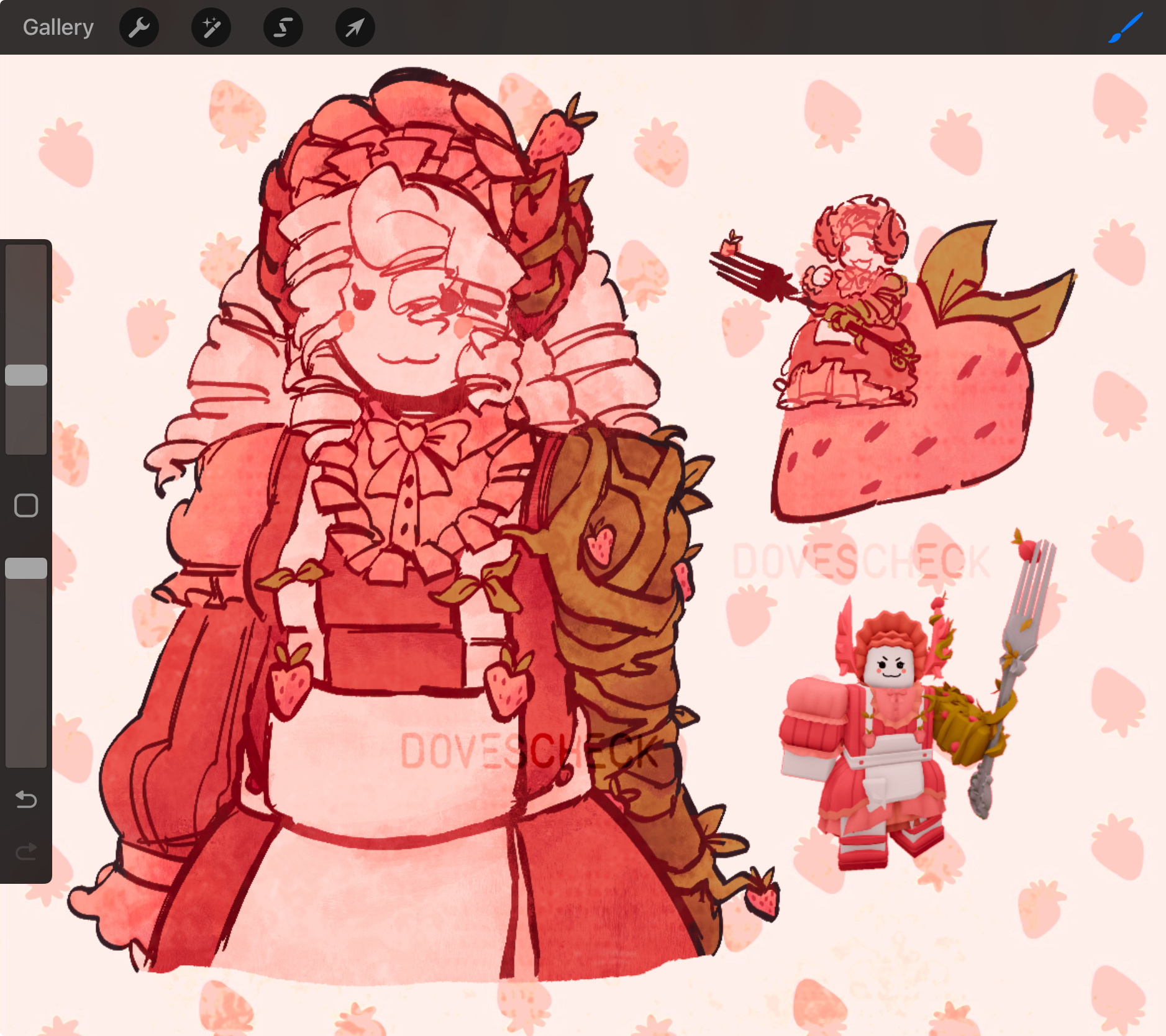Open the Adjustments magic wand menu
Screen dimensions: 1166x1036
point(211,27)
